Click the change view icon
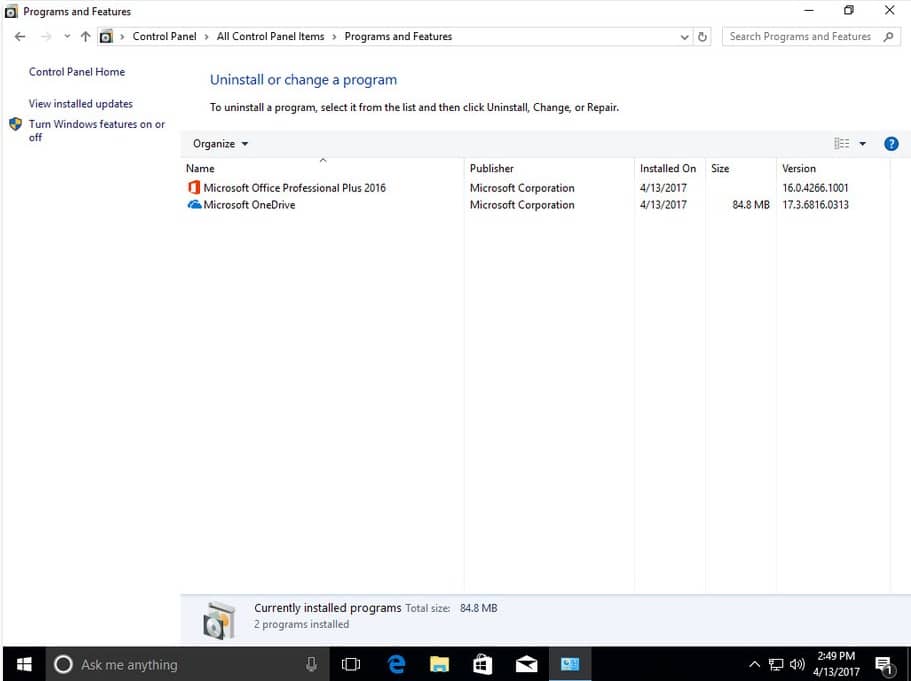 (841, 144)
